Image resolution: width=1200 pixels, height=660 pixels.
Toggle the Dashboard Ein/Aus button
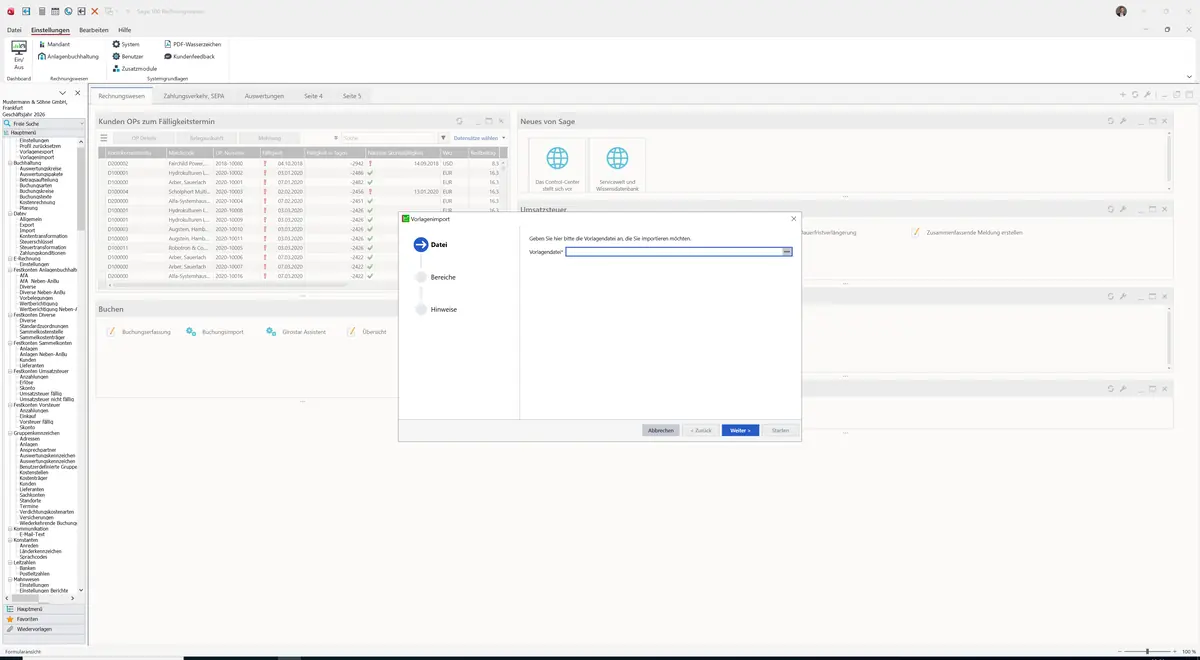point(18,55)
